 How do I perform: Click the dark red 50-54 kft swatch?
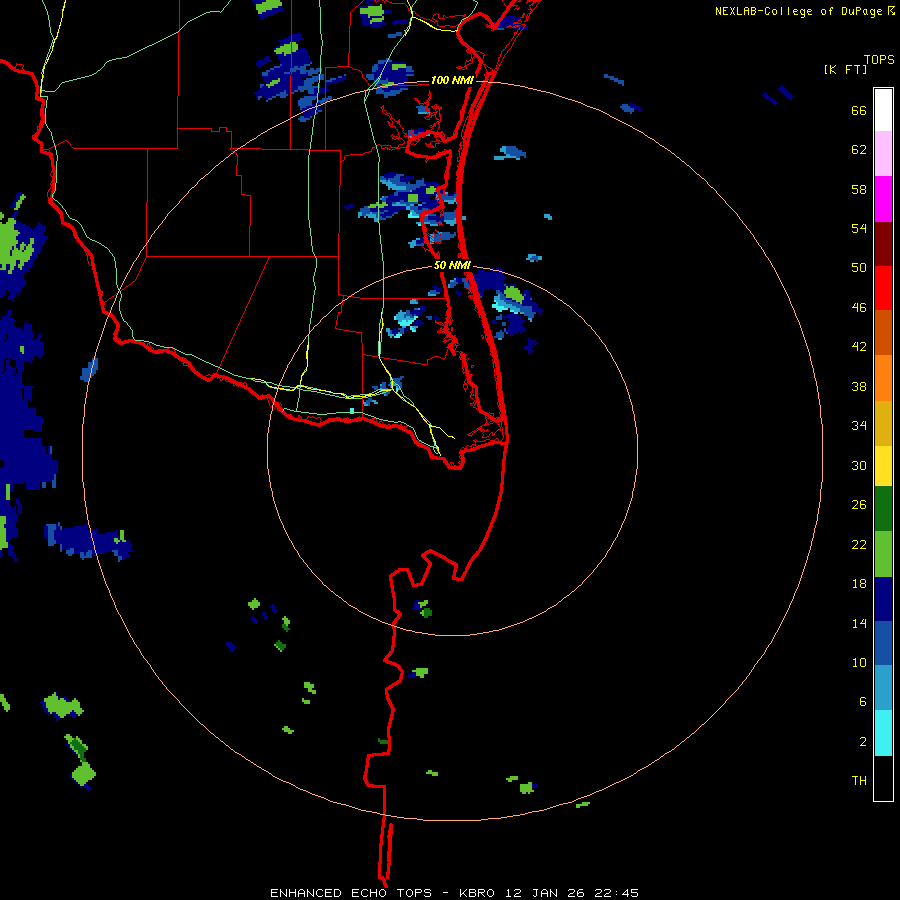click(x=883, y=244)
